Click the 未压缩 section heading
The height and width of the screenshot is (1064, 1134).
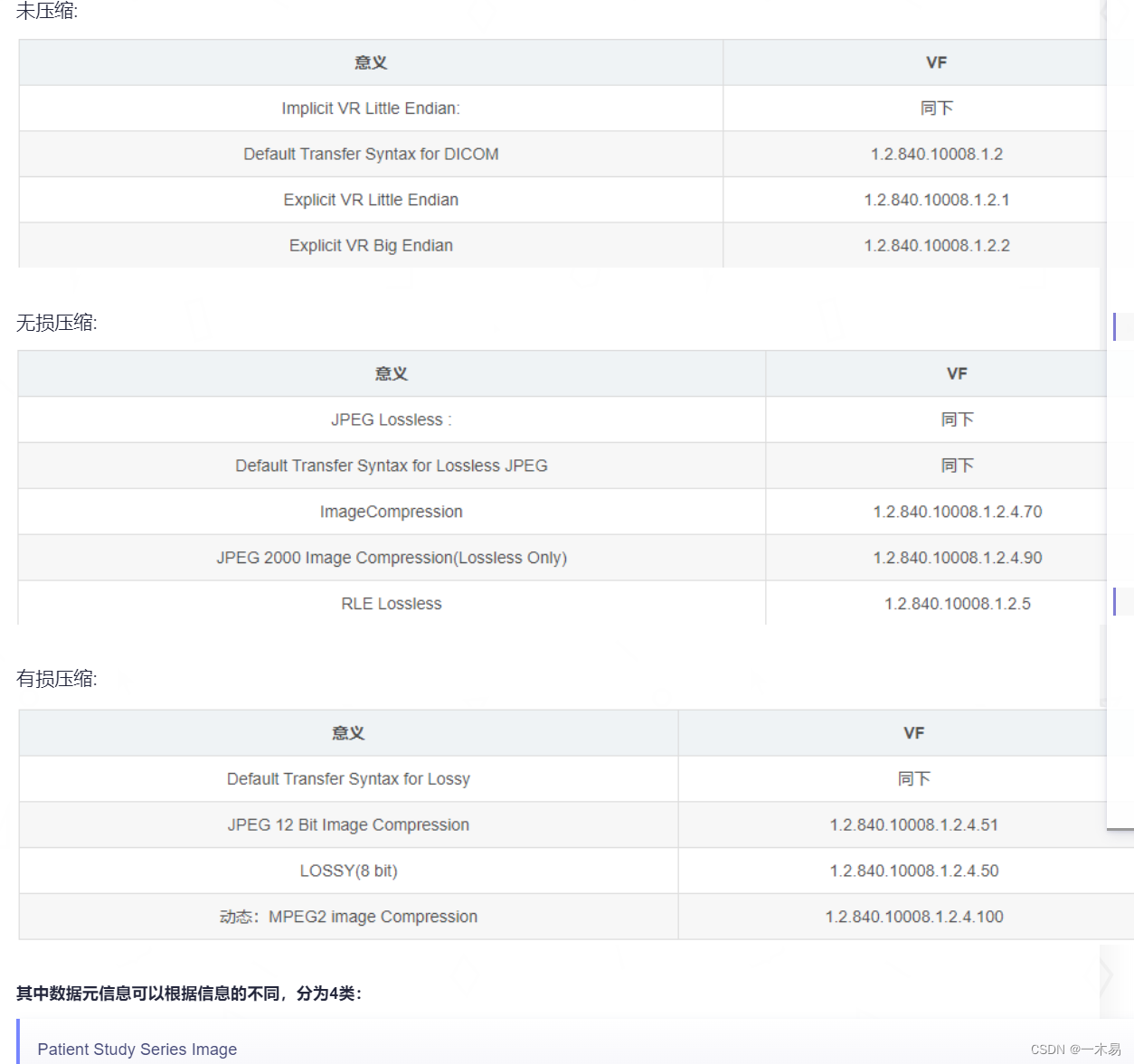point(43,12)
